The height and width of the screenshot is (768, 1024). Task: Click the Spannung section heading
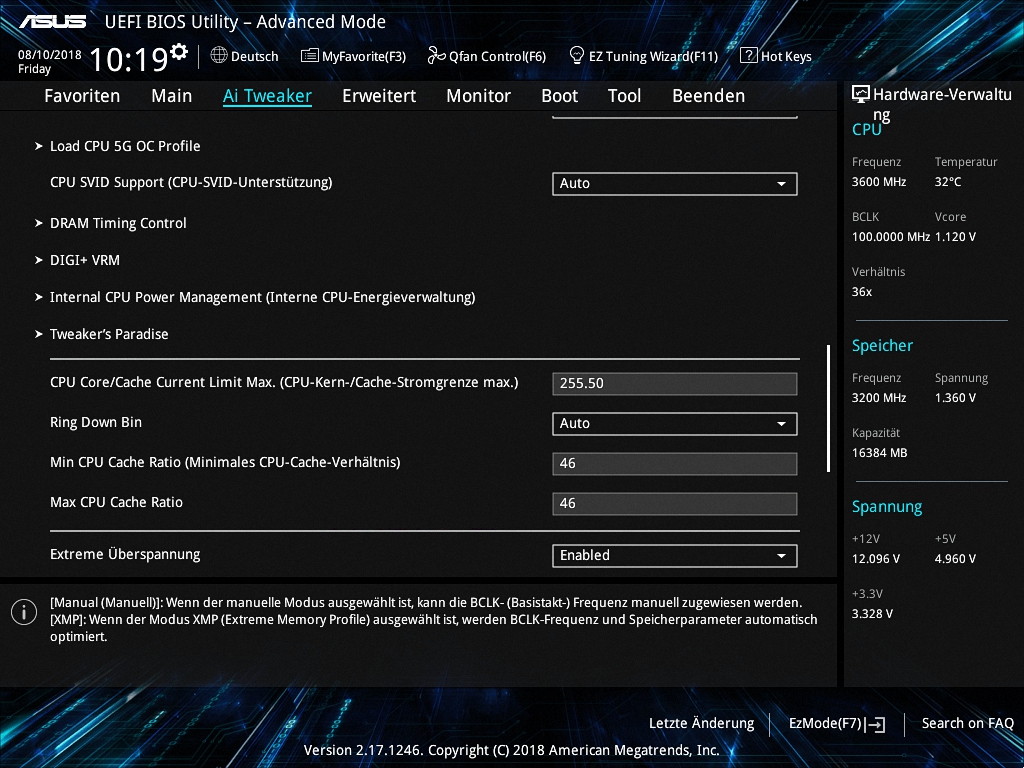[x=887, y=507]
